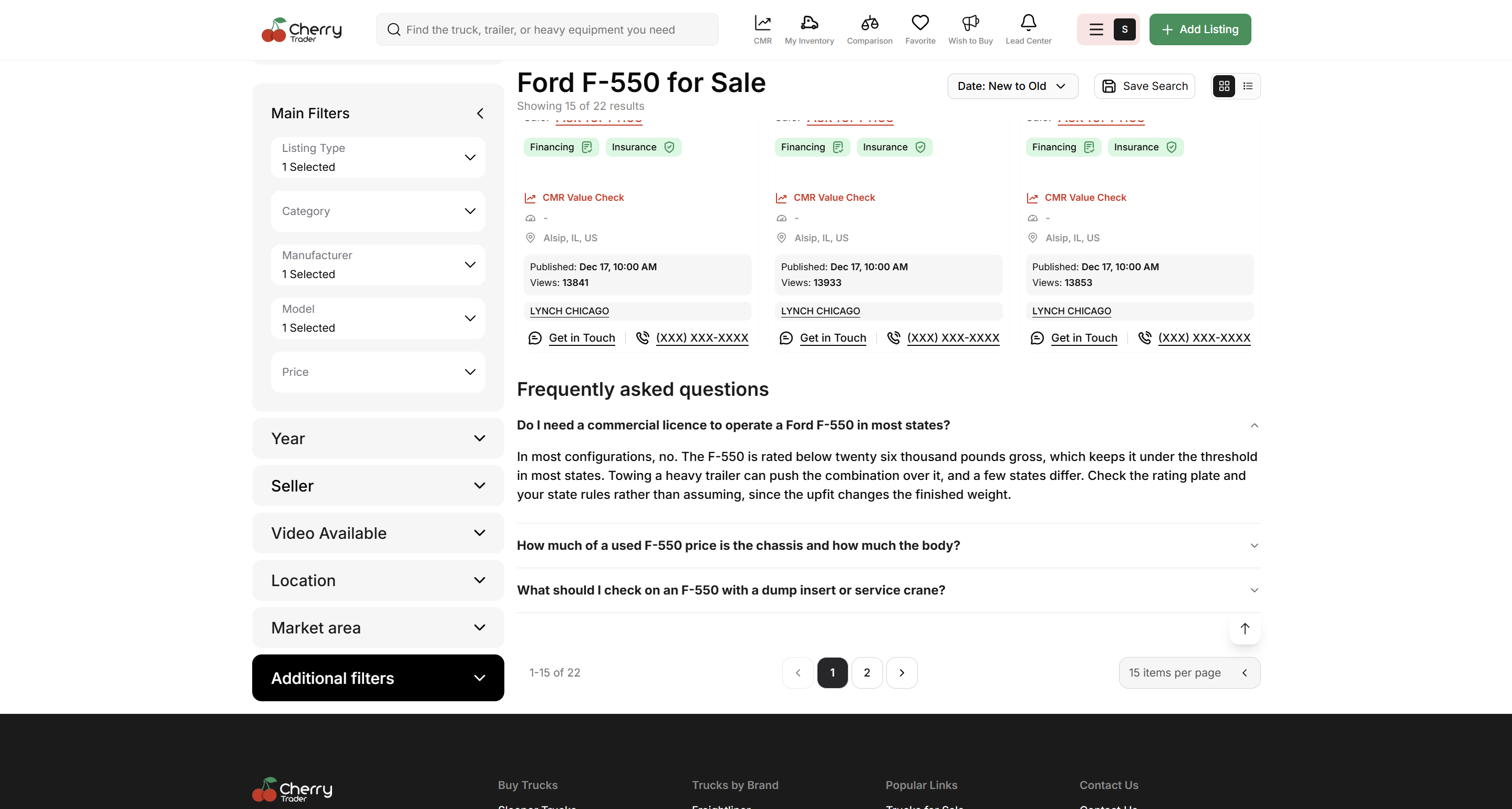
Task: Open the hamburger menu icon
Action: click(x=1096, y=29)
